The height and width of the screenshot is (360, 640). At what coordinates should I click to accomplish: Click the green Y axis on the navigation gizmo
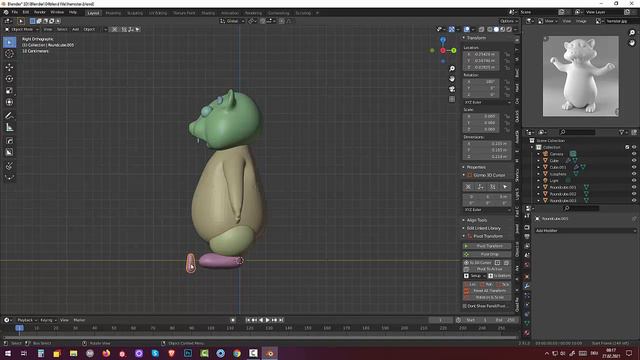tap(453, 50)
